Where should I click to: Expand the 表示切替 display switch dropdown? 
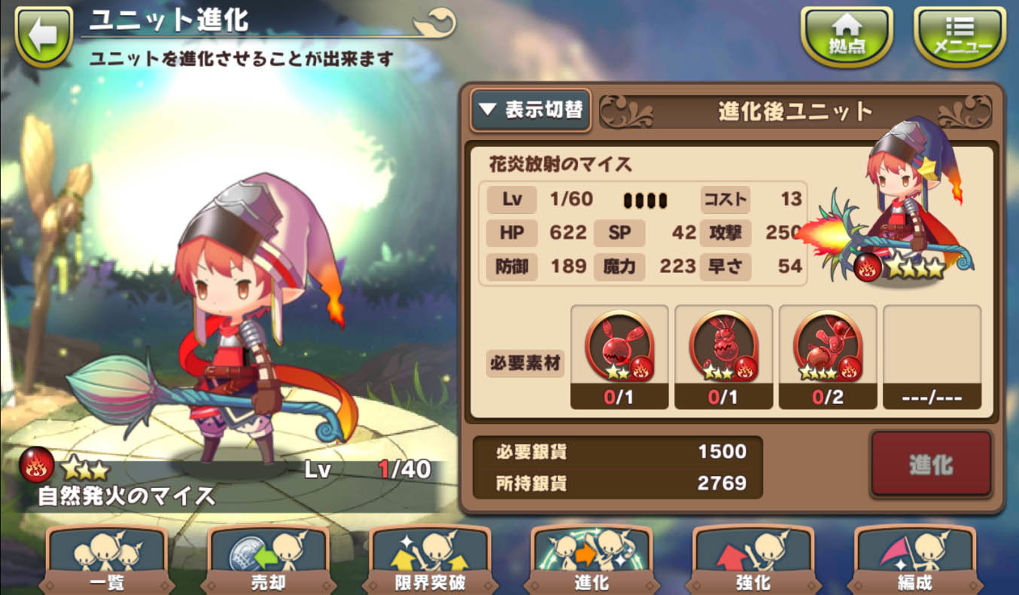coord(531,110)
